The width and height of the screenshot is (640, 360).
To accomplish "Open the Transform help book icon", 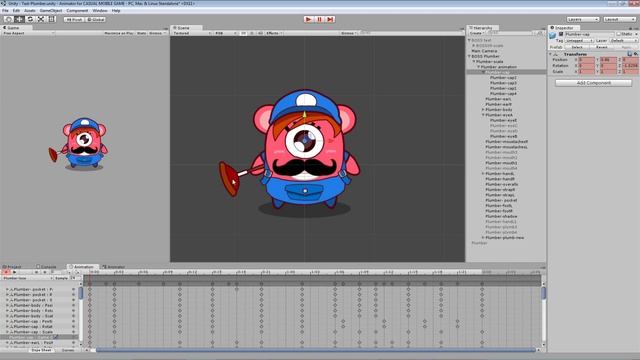I will (630, 54).
